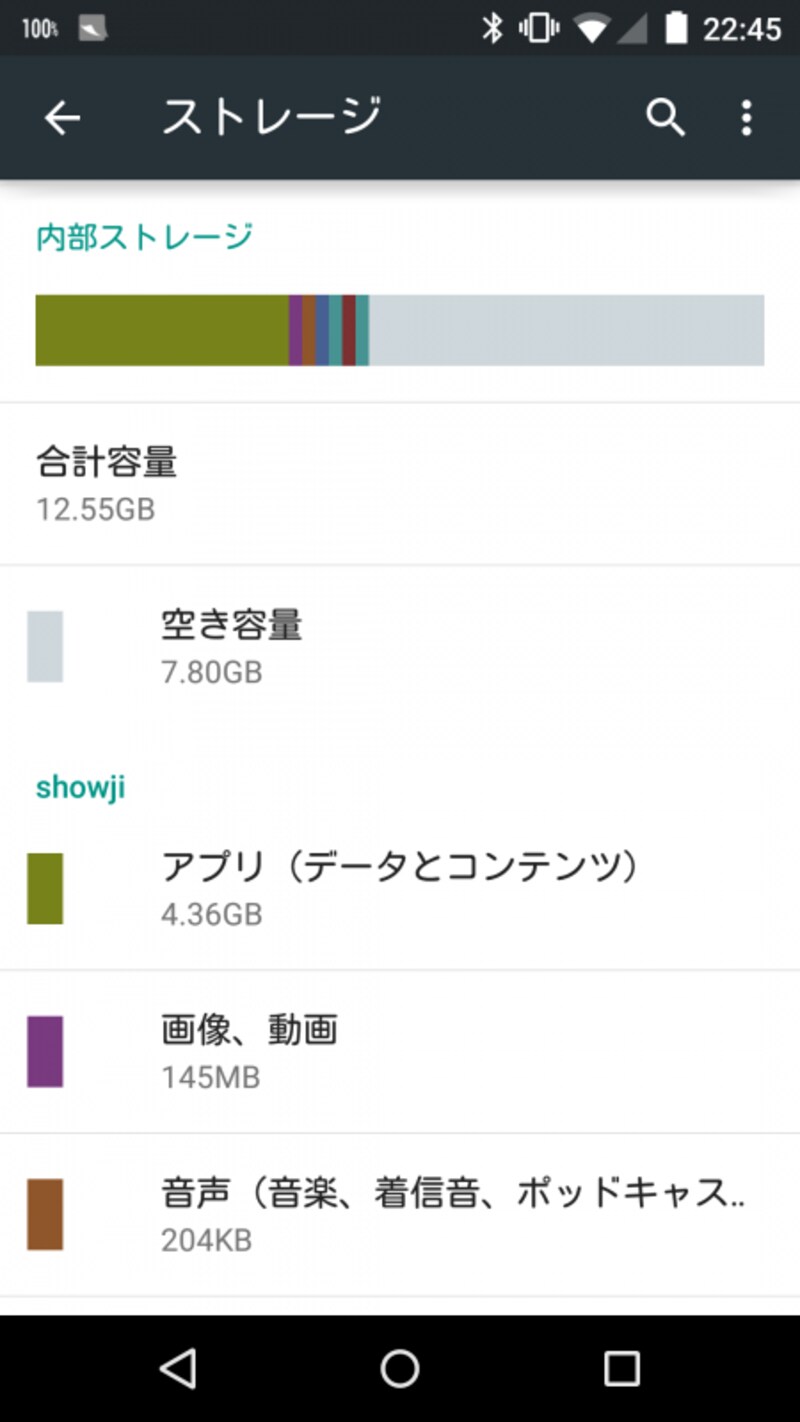
Task: Open the three-dot overflow menu
Action: tap(746, 118)
